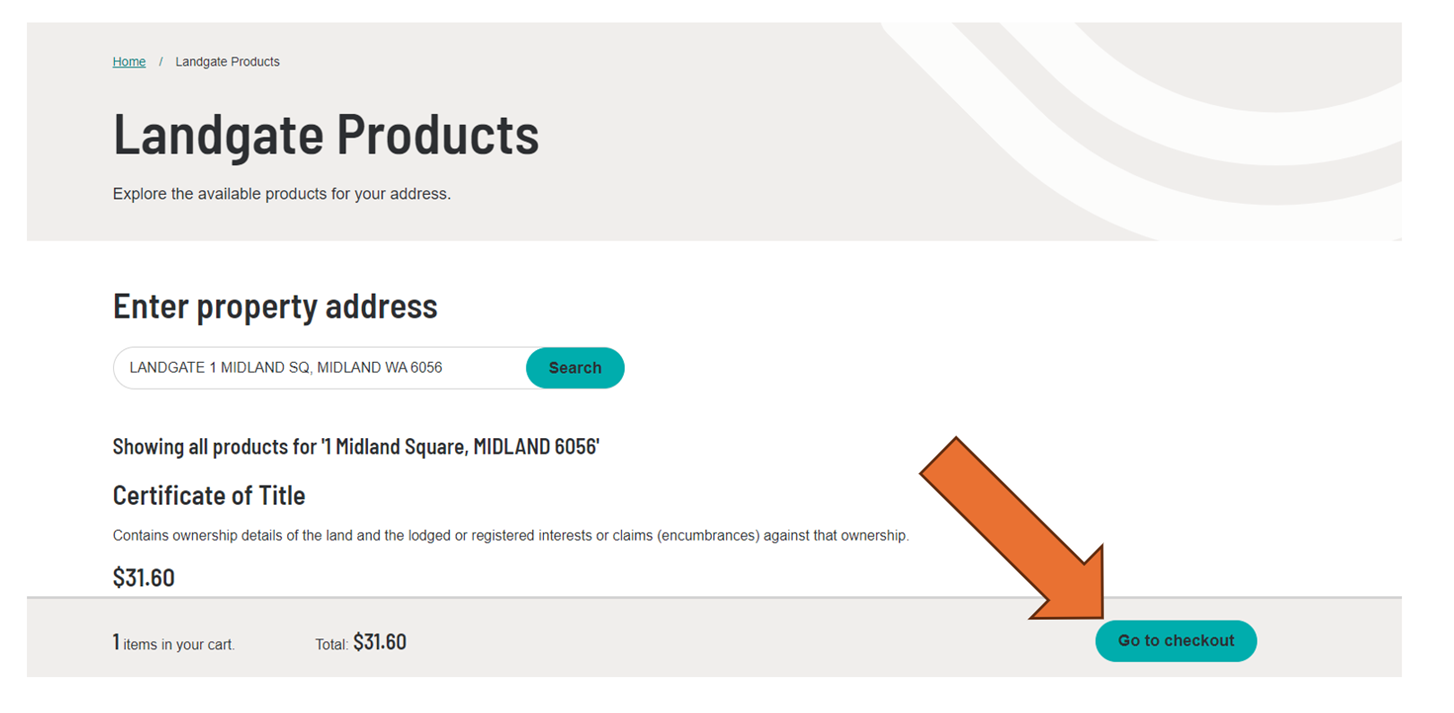
Task: Click the '1 items in your cart' text
Action: (178, 644)
